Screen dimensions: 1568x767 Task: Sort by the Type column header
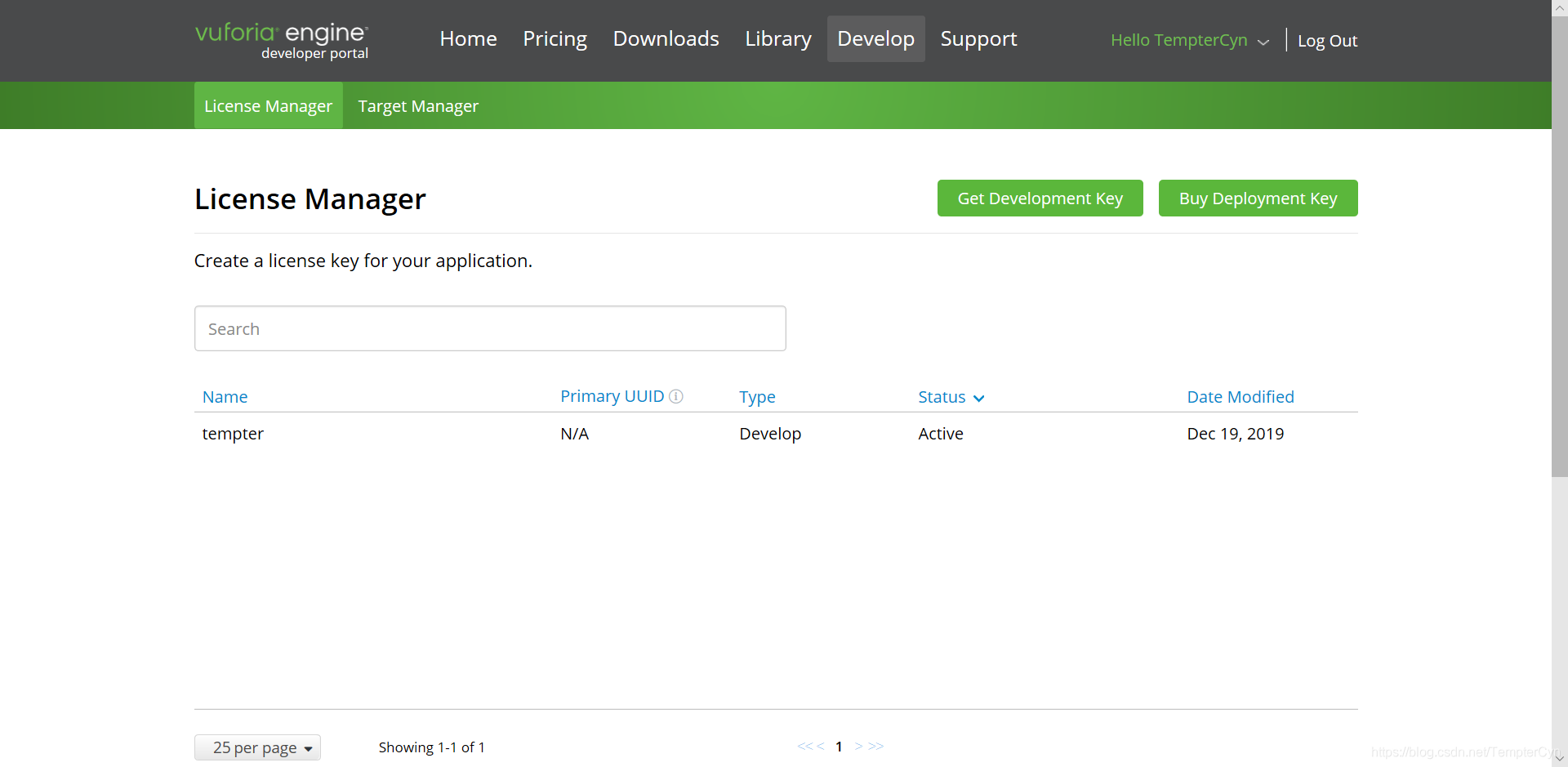coord(757,397)
